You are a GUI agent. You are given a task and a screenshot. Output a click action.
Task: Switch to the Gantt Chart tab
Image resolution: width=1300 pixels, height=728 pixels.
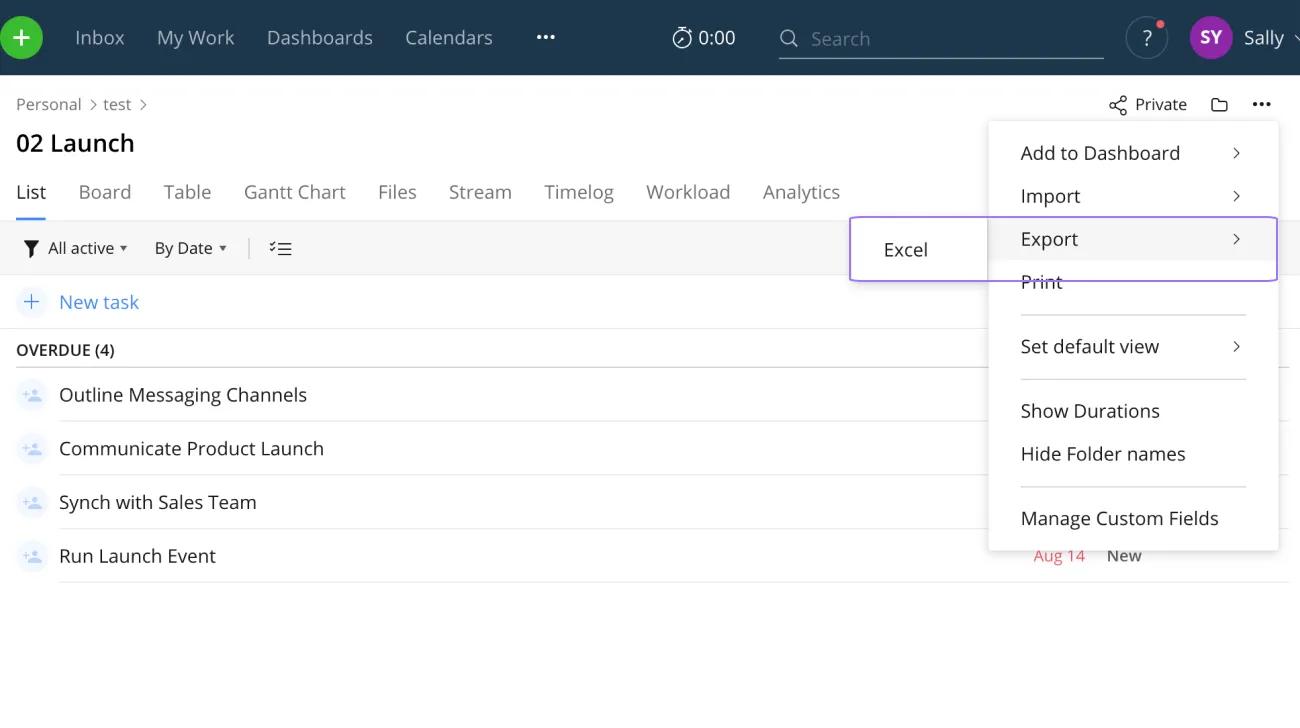[294, 192]
